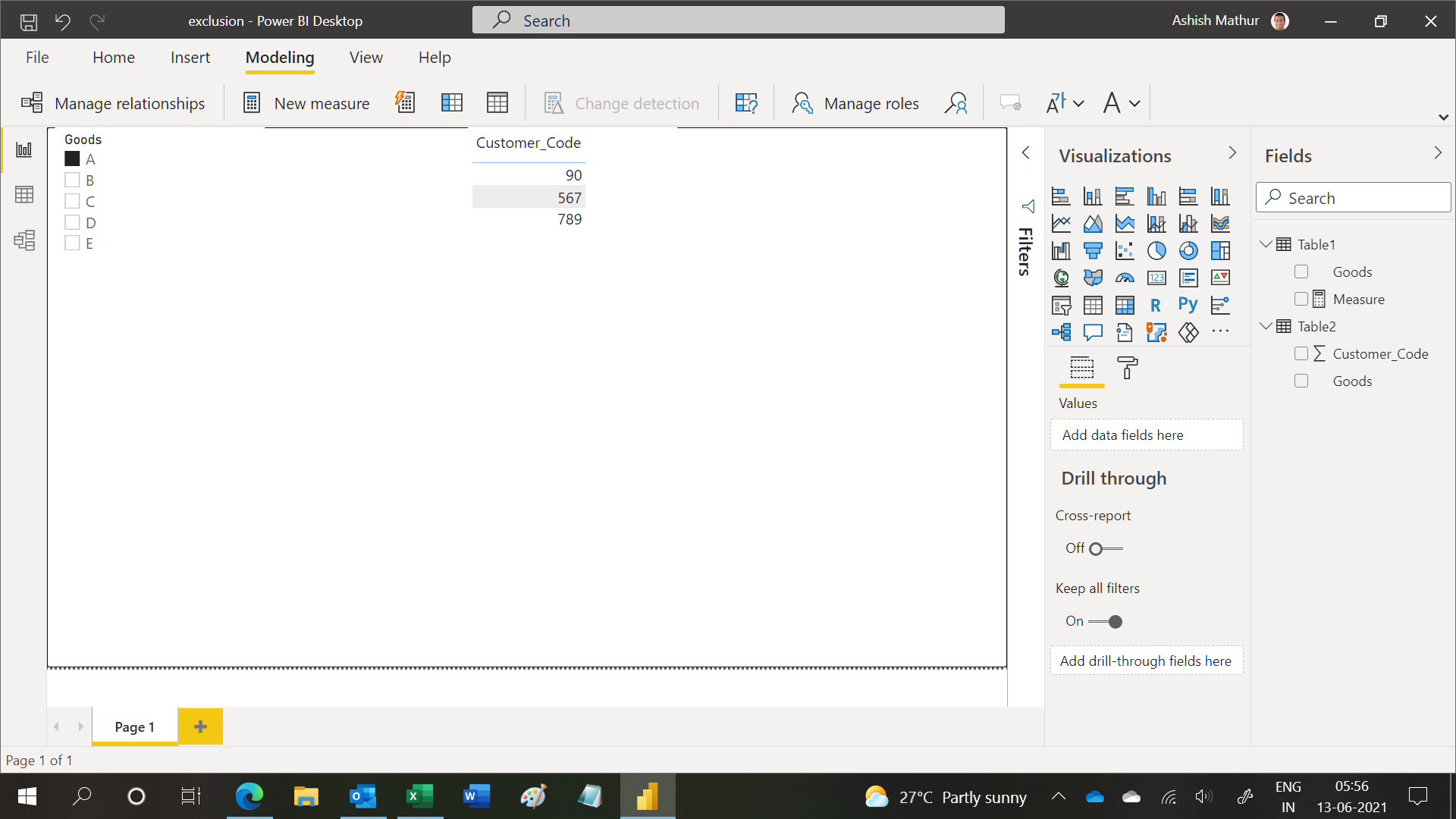Tick Customer_Code field under Table2
Screen dimensions: 1456x819
tap(1301, 353)
